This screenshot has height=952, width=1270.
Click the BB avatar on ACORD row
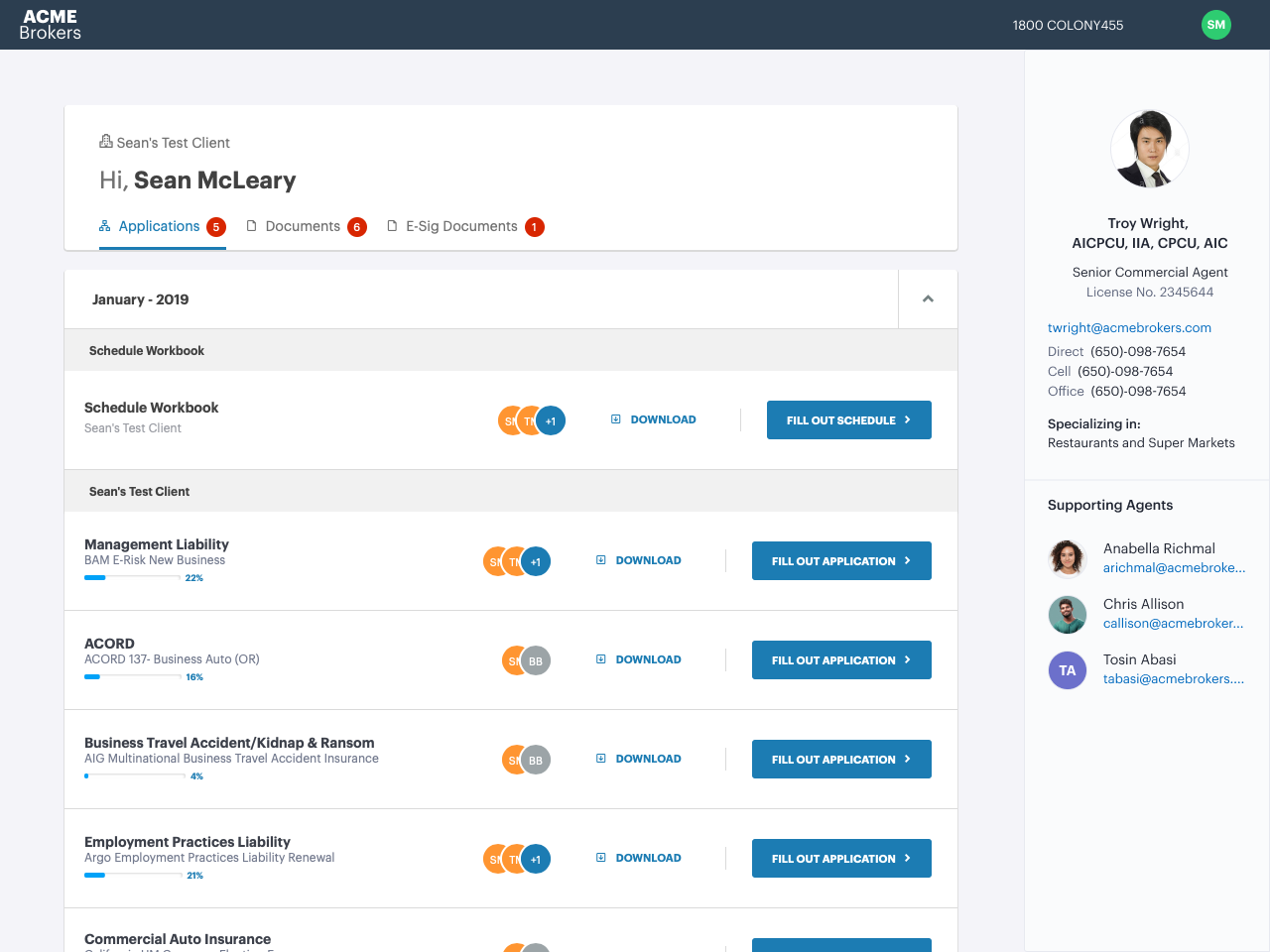(x=536, y=660)
